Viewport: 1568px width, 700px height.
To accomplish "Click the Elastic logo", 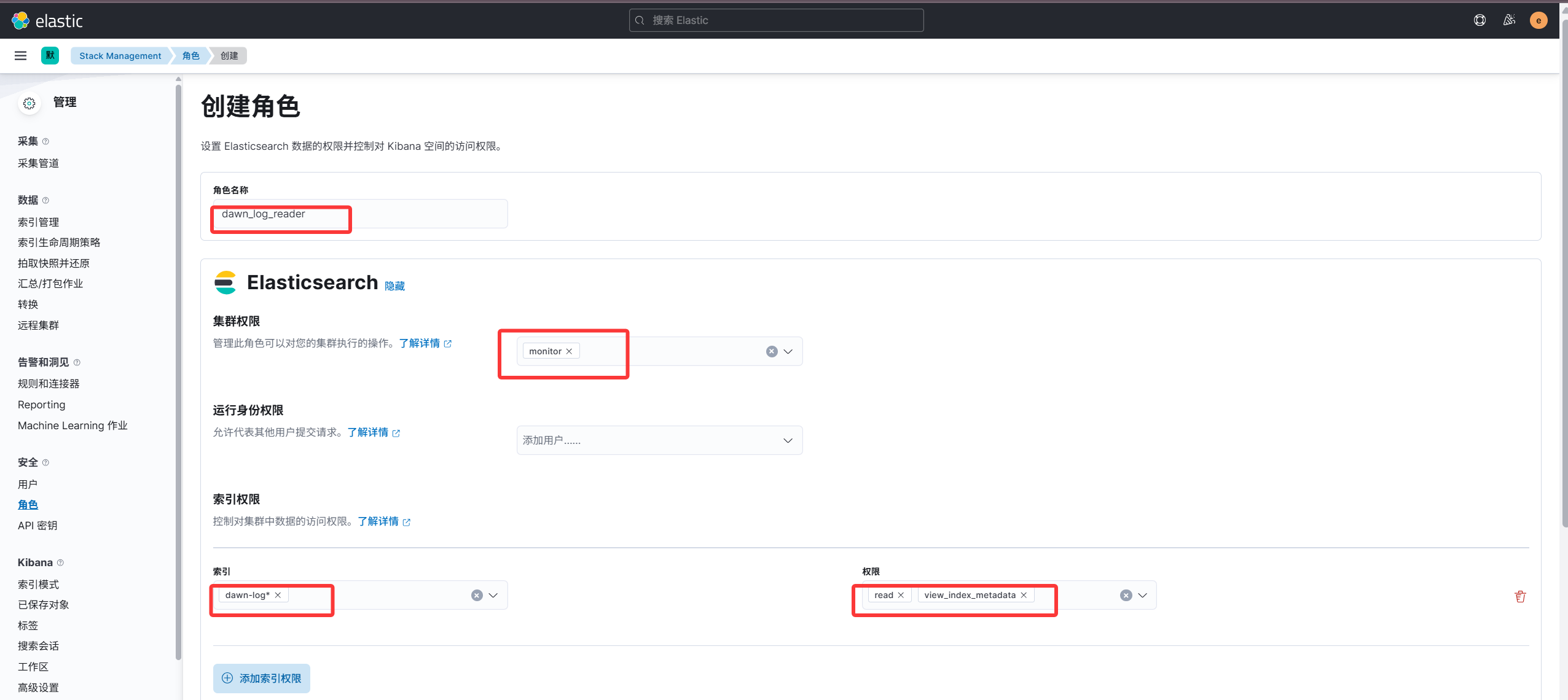I will (47, 20).
